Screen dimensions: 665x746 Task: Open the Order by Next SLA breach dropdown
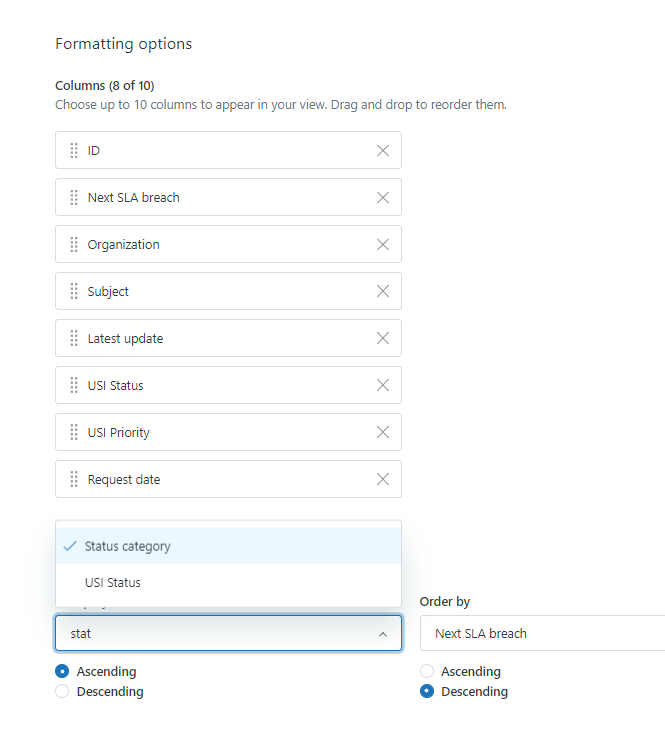point(542,634)
